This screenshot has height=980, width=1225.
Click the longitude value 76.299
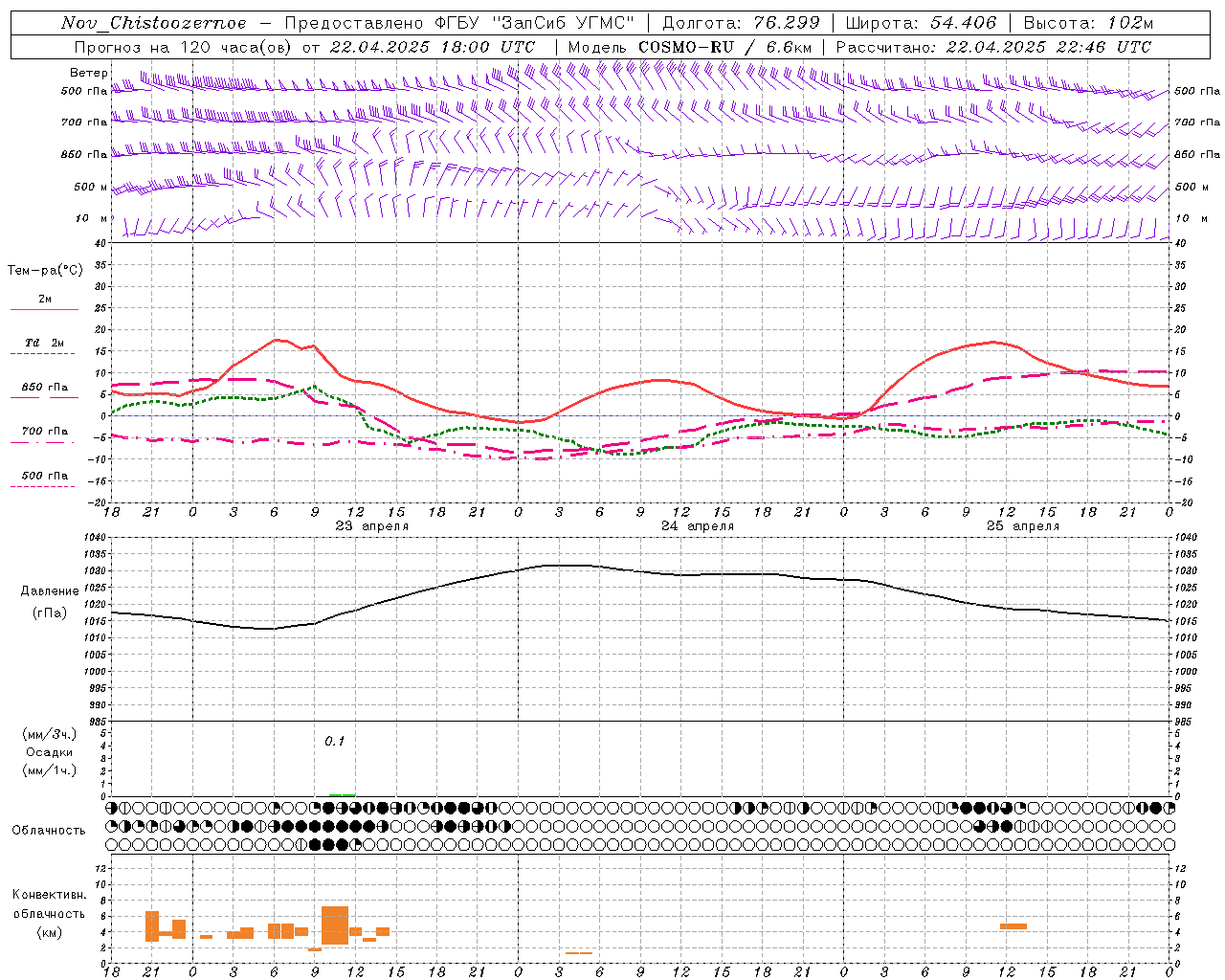tap(786, 23)
